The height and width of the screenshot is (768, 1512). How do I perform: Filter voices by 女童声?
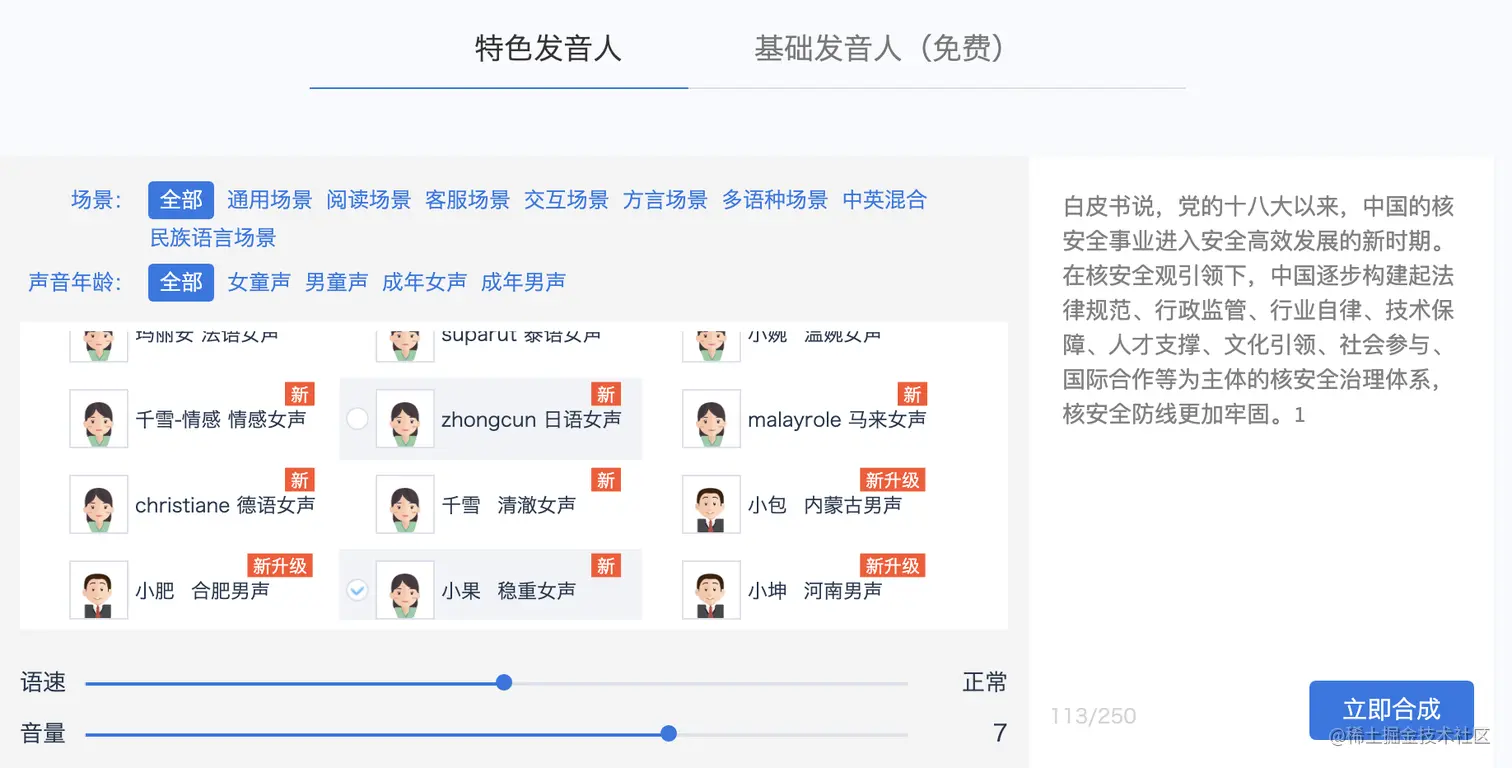pyautogui.click(x=259, y=282)
